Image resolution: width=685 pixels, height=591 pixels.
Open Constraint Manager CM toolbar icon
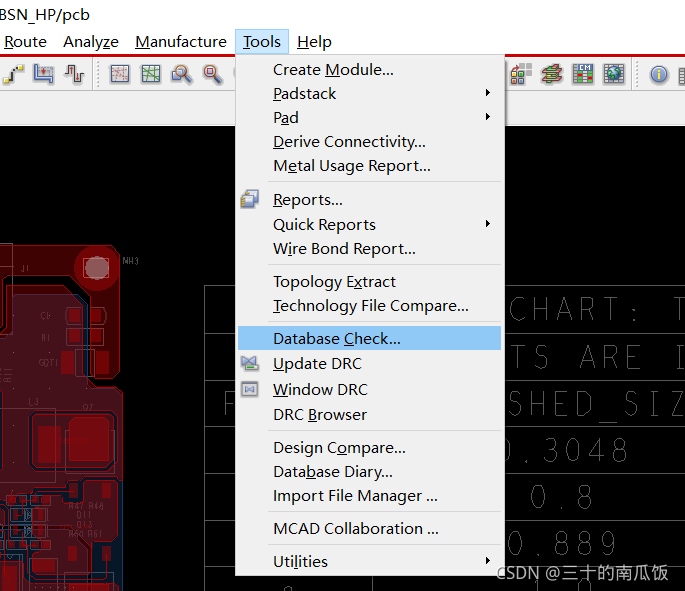coord(583,74)
